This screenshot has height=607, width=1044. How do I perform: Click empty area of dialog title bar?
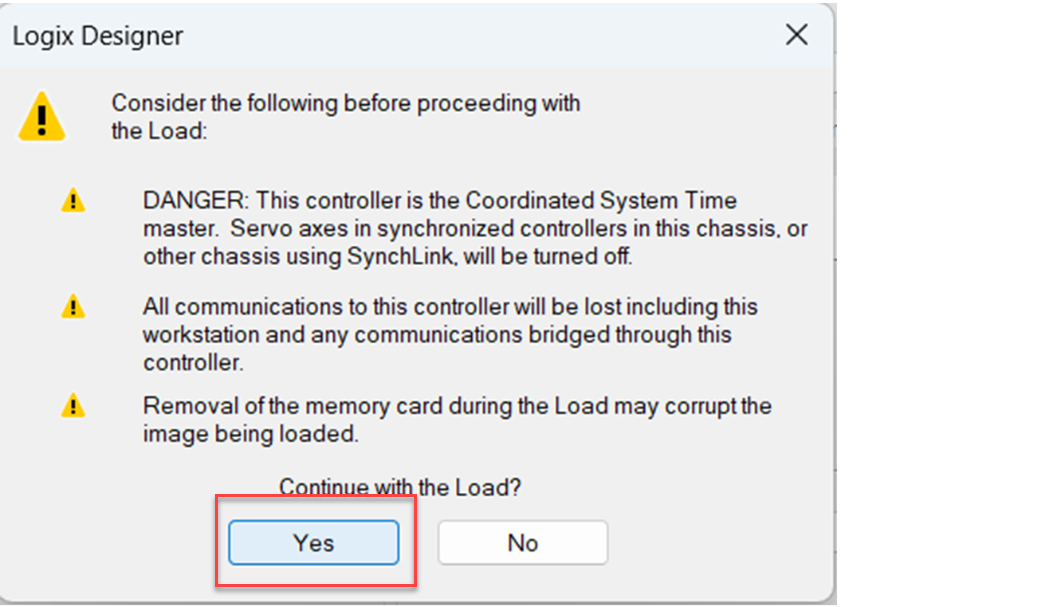click(480, 37)
